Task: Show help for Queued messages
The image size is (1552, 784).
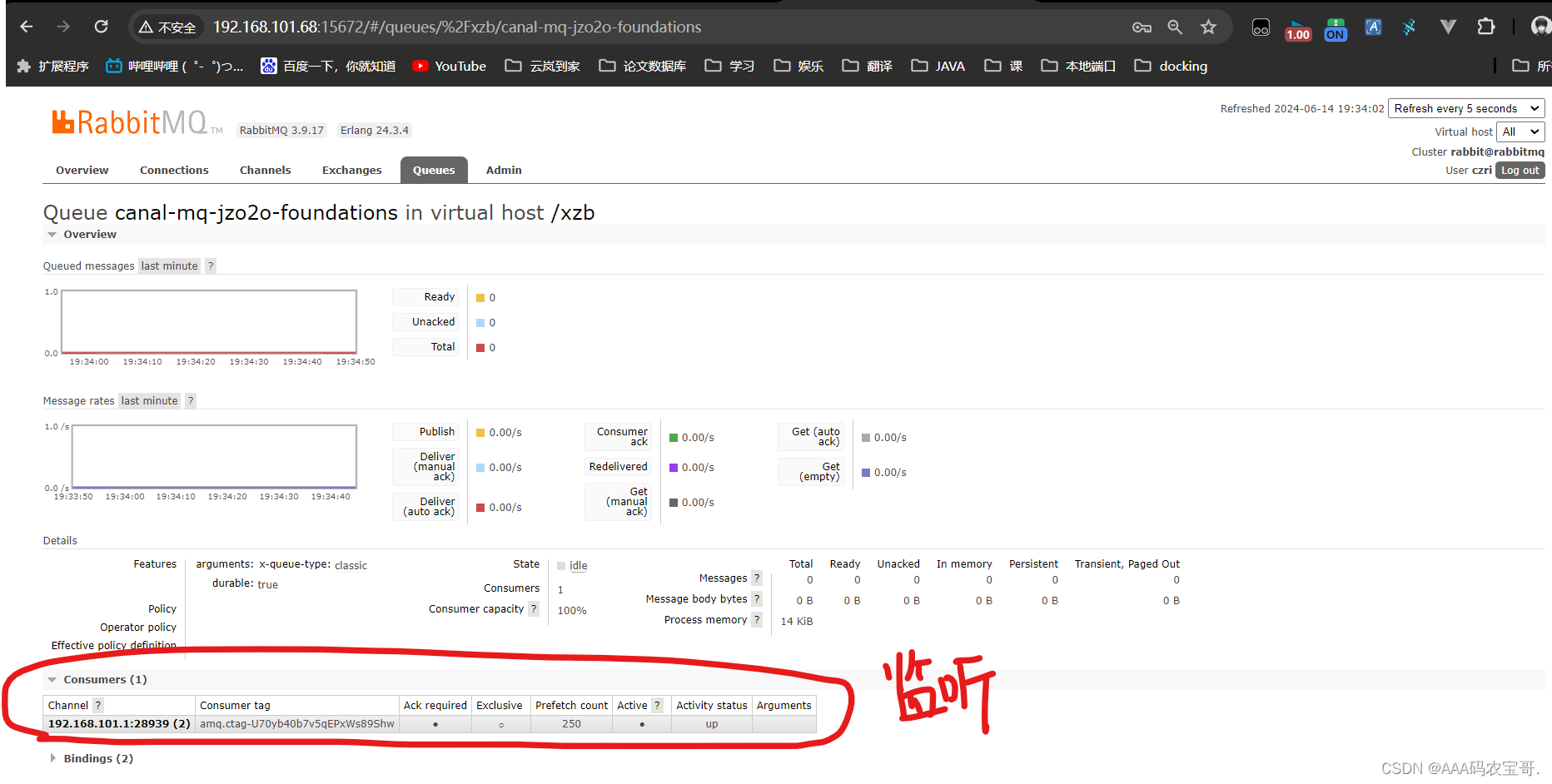Action: tap(211, 266)
